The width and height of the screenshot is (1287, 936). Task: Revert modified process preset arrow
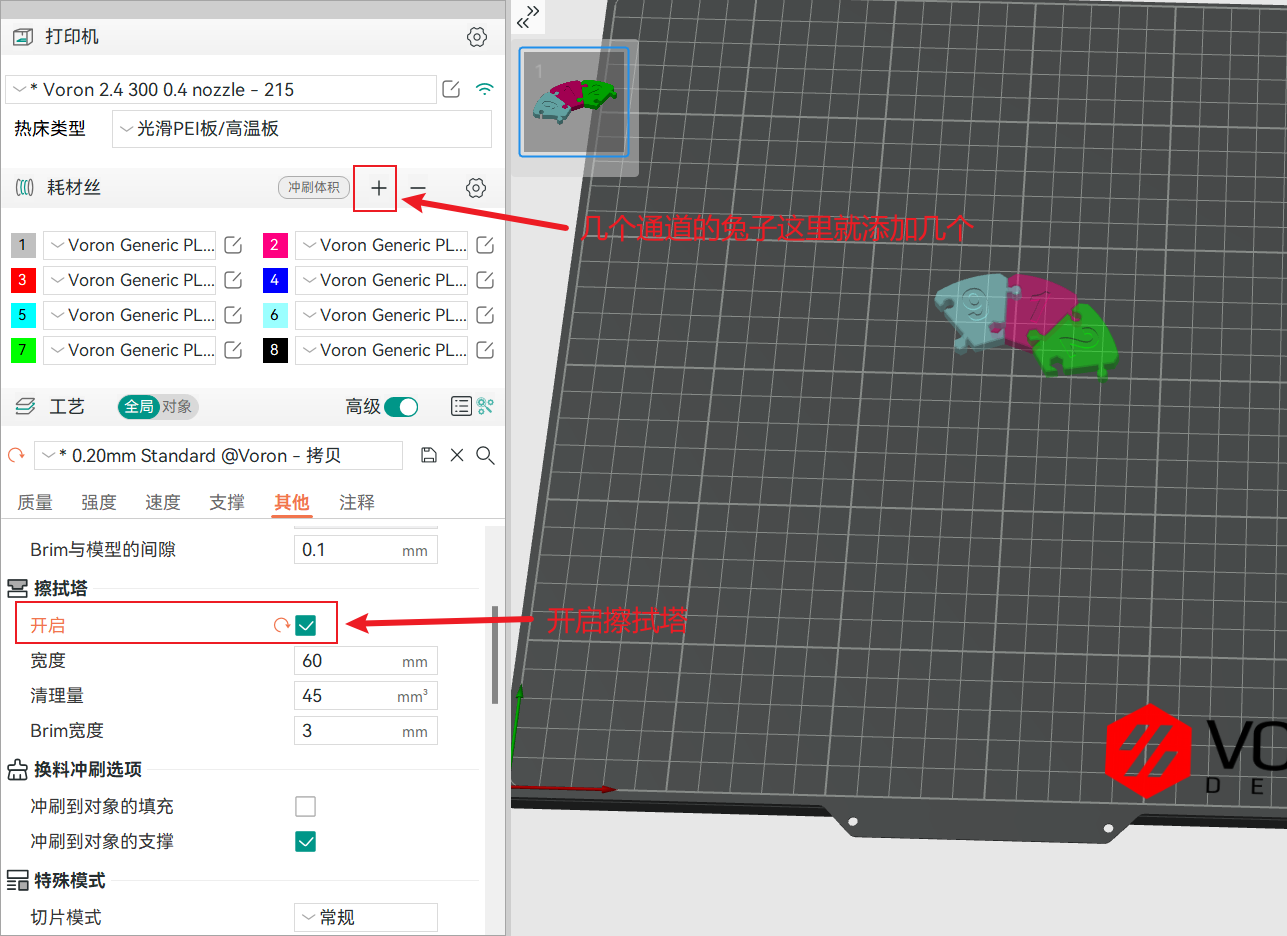15,455
